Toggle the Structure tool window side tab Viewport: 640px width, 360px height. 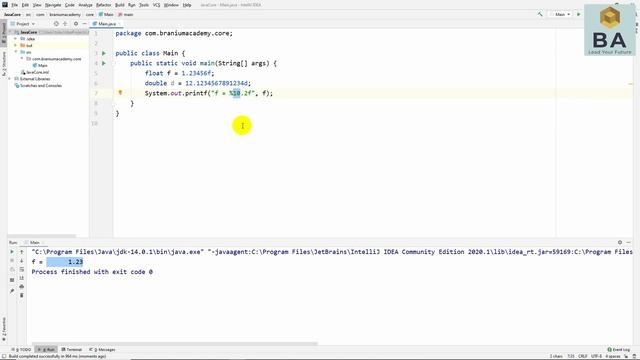(x=4, y=63)
